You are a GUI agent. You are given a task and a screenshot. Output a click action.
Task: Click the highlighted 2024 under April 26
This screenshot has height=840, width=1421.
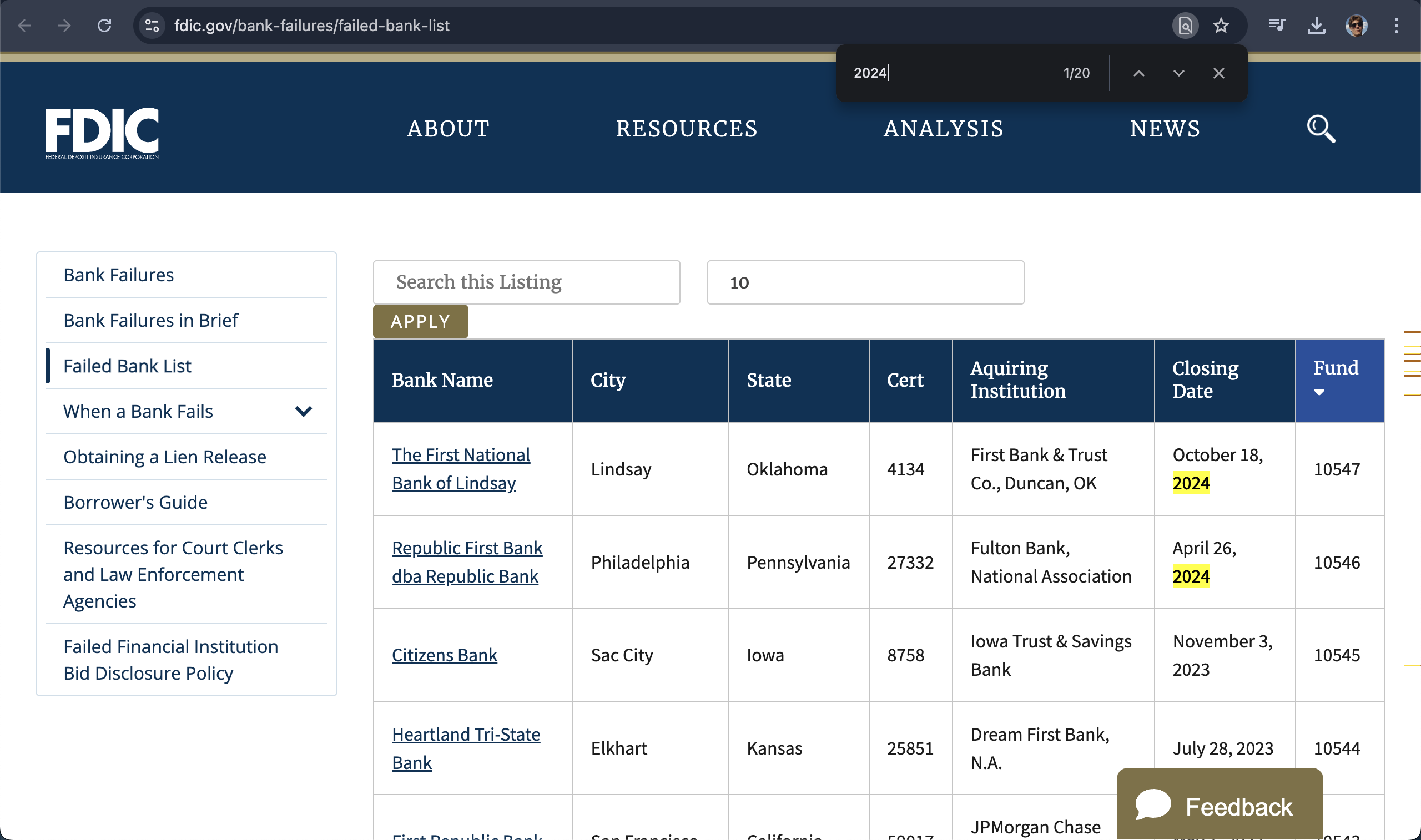coord(1191,576)
